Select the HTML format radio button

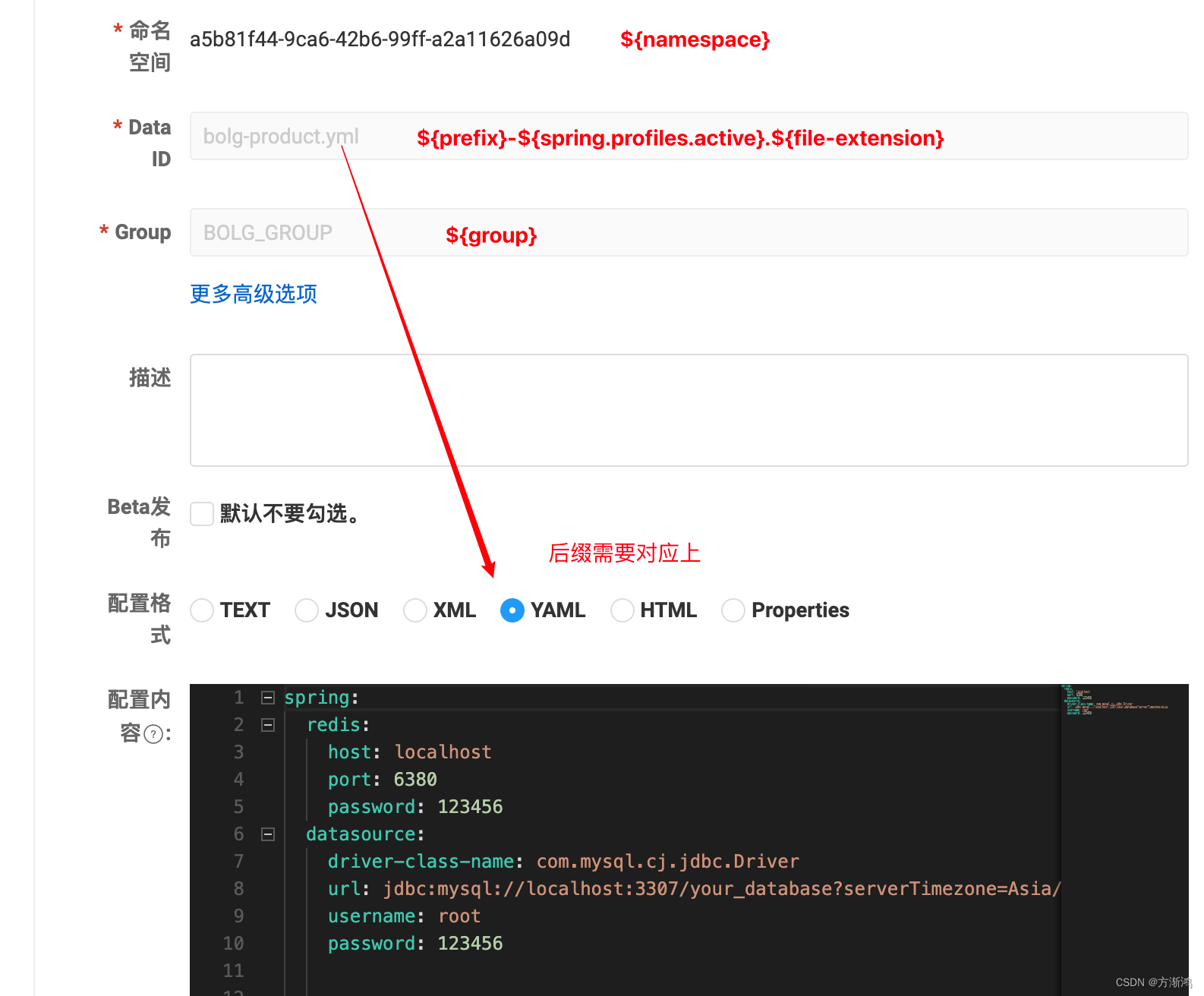tap(622, 610)
